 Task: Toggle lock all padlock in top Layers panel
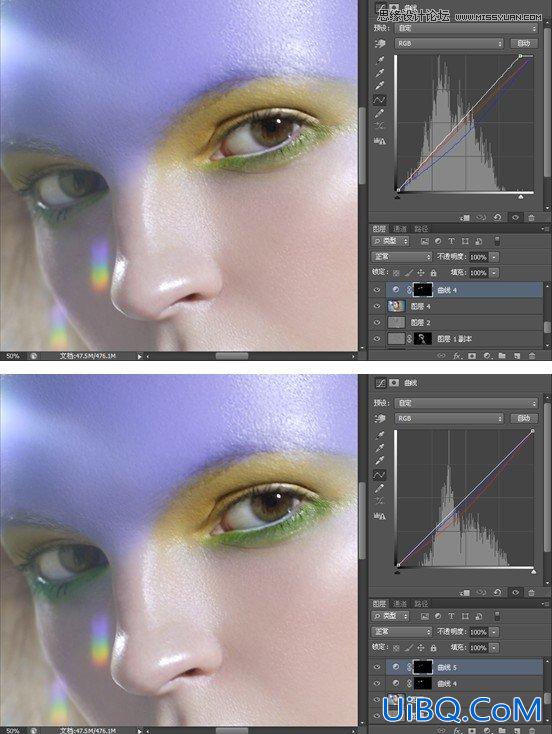click(434, 273)
